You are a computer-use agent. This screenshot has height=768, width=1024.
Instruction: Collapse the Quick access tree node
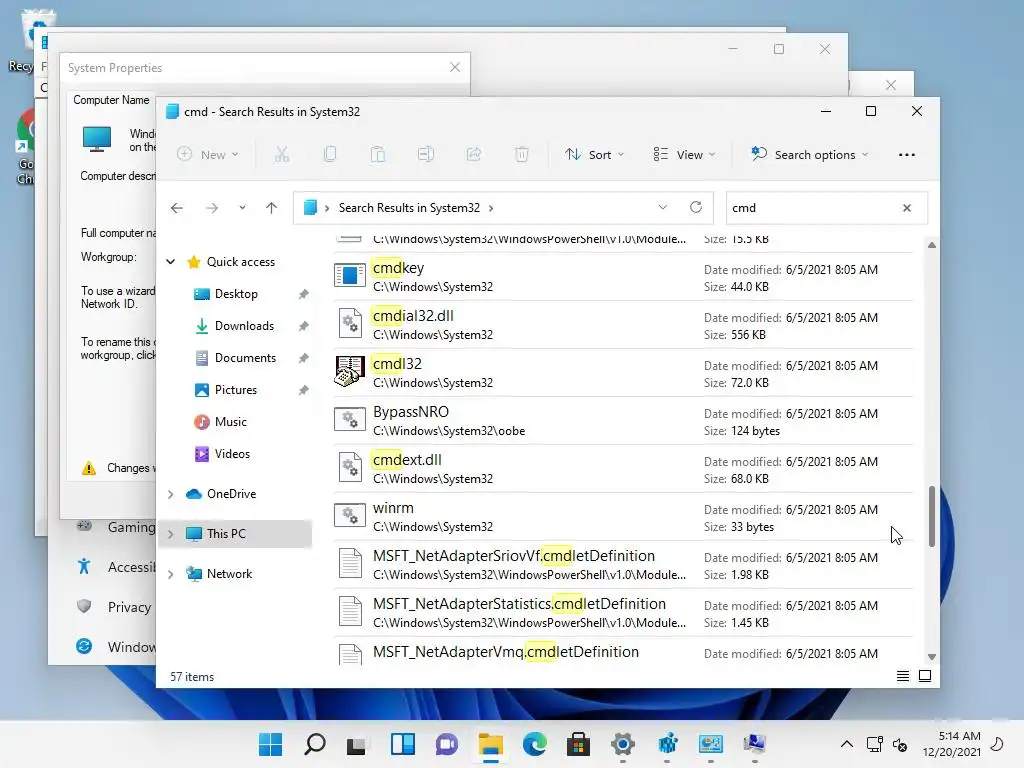[x=170, y=262]
